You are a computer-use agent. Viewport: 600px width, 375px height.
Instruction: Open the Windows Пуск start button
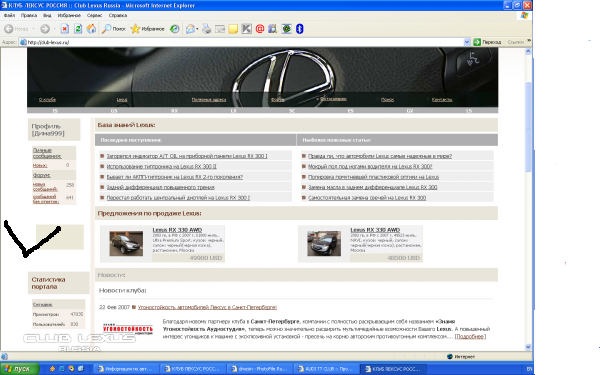pyautogui.click(x=20, y=368)
